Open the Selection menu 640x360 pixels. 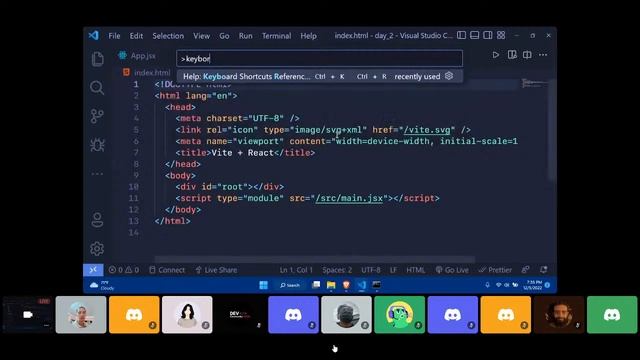[x=168, y=36]
